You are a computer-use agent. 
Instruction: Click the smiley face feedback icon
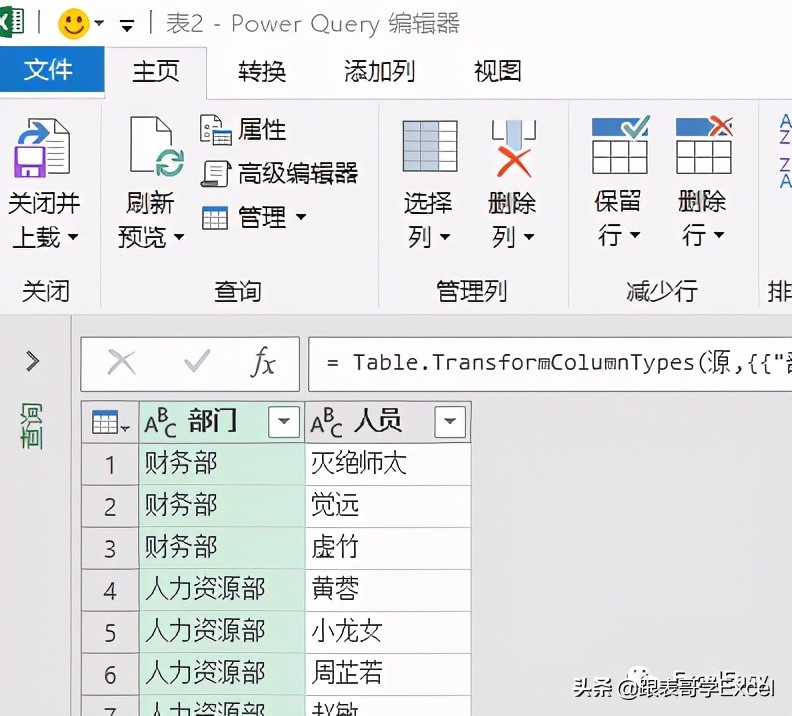click(x=74, y=24)
